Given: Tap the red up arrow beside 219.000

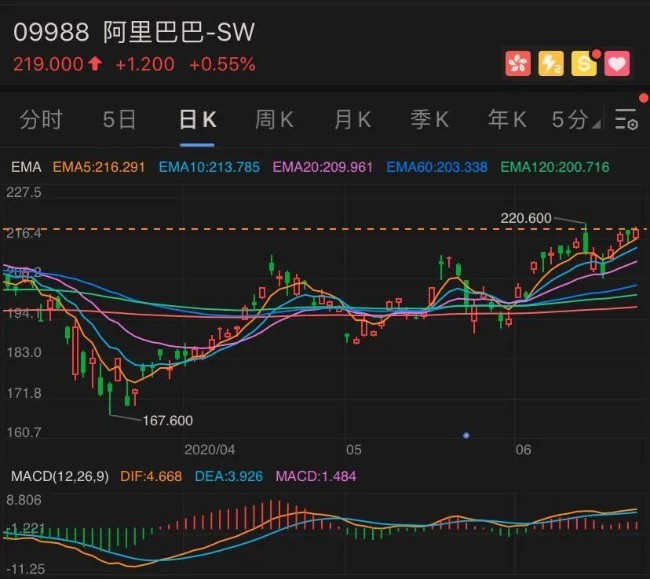Looking at the screenshot, I should pyautogui.click(x=95, y=64).
